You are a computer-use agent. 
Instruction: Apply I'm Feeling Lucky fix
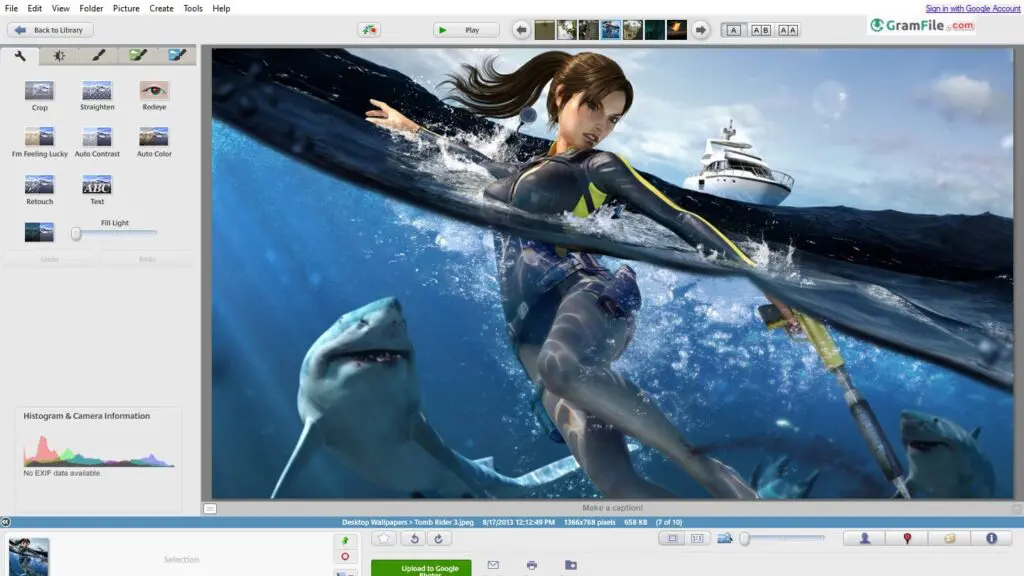39,142
